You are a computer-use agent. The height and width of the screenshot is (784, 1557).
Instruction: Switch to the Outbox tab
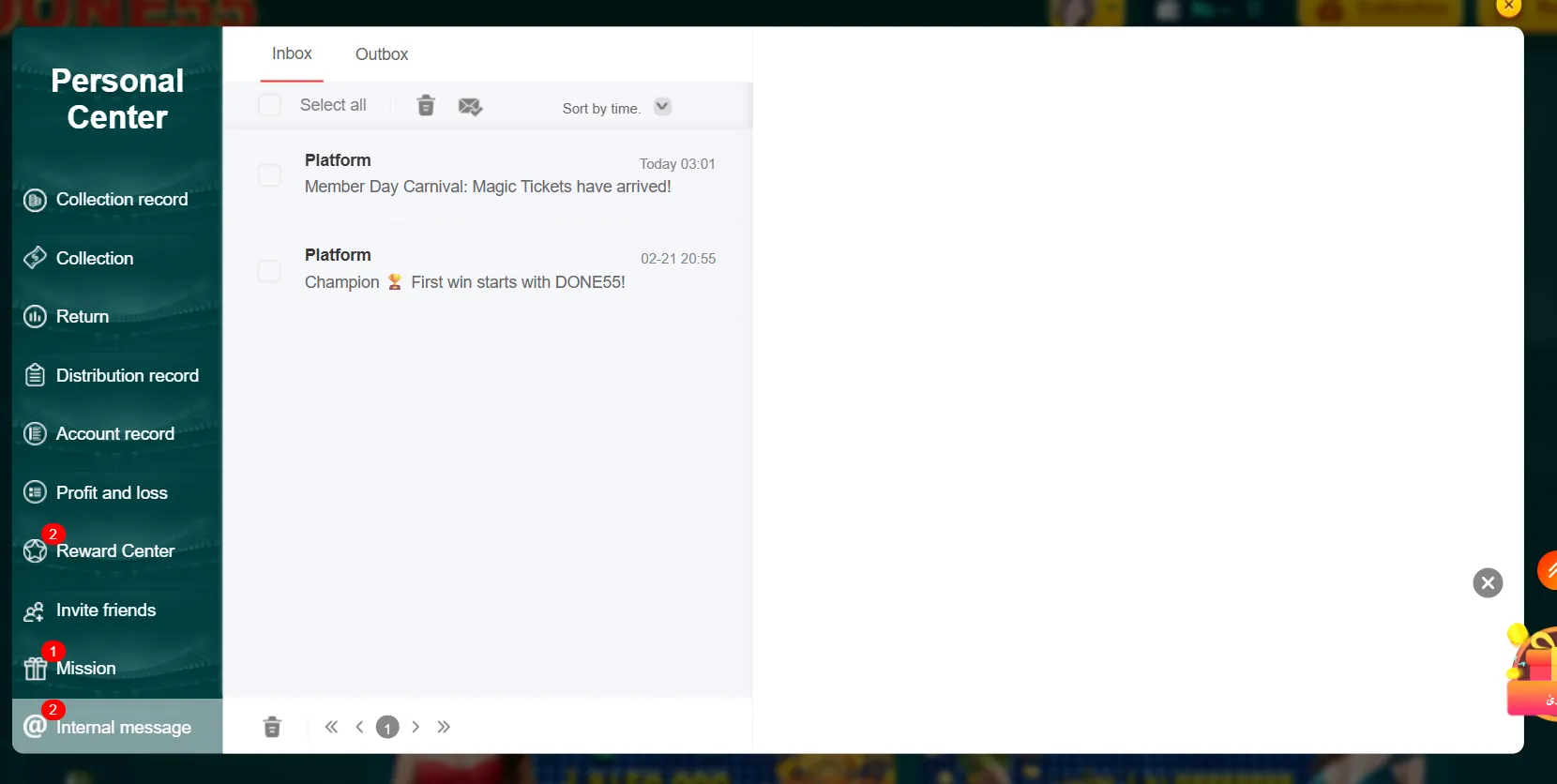click(x=382, y=54)
